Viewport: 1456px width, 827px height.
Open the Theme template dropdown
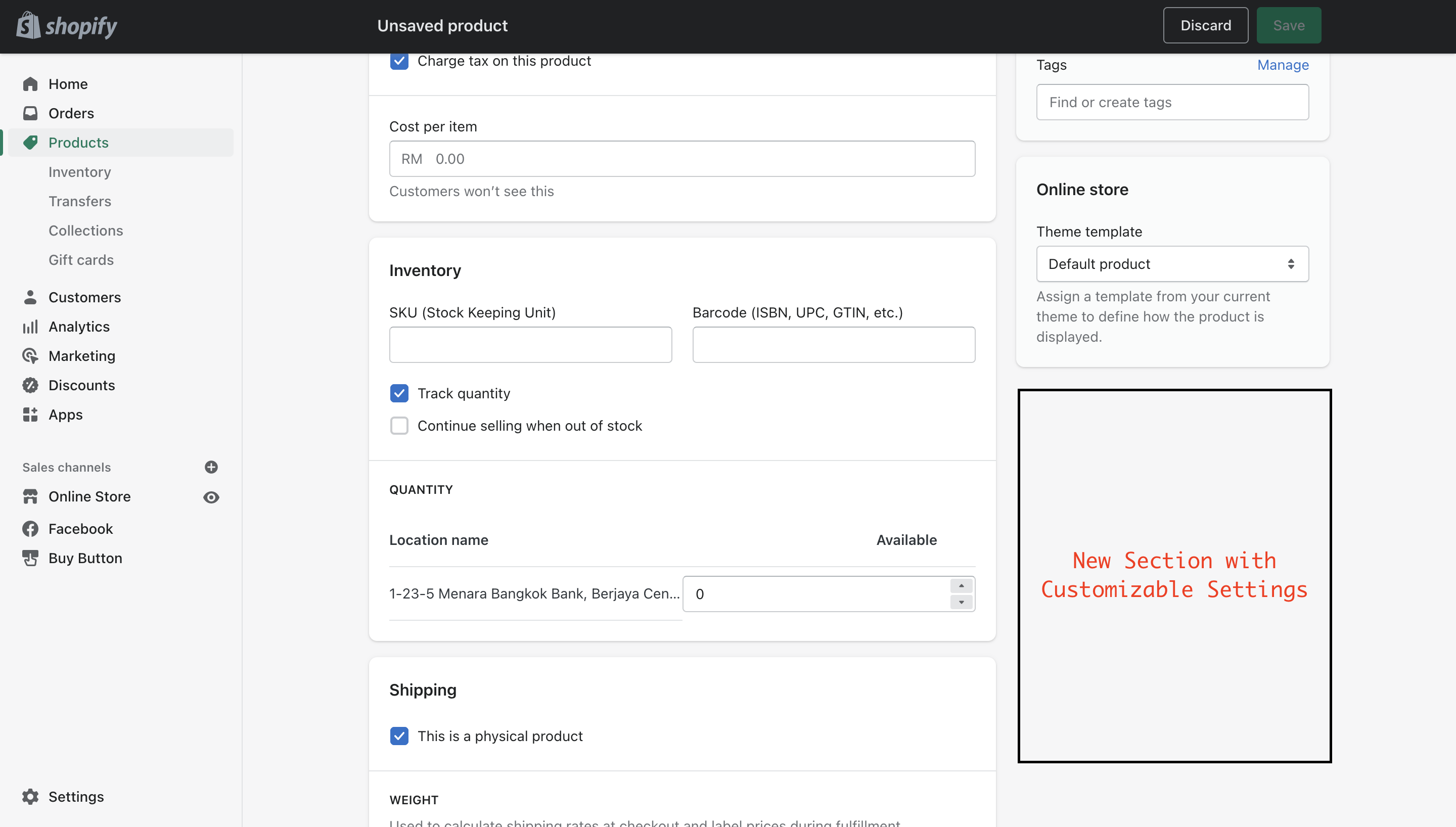[x=1172, y=263]
